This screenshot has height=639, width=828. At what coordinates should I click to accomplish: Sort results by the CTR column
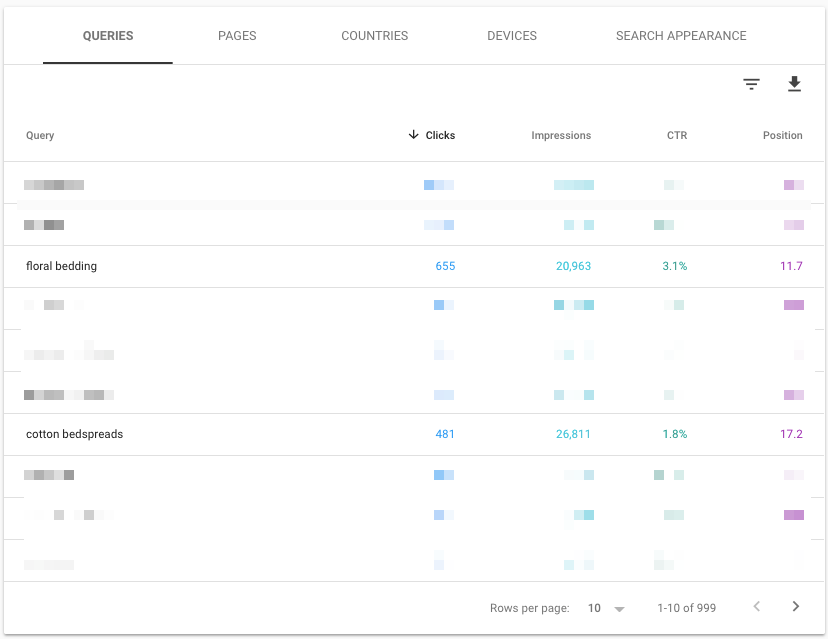[x=677, y=135]
